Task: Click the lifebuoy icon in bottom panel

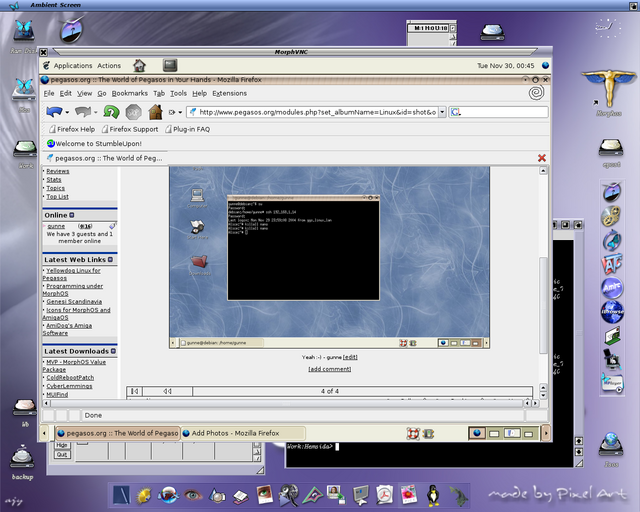Action: coord(413,433)
